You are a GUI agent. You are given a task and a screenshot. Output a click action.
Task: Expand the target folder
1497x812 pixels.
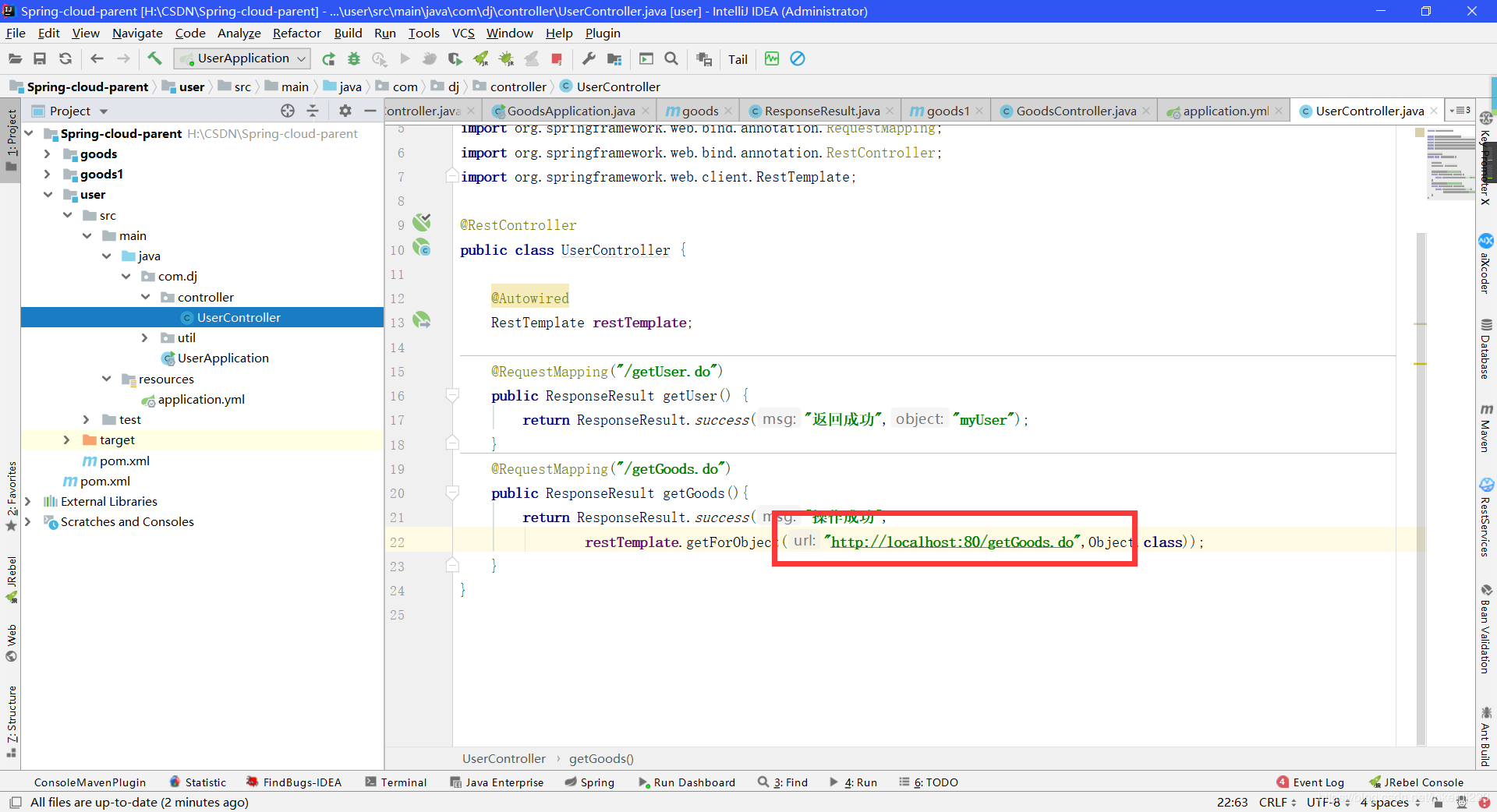(x=66, y=440)
